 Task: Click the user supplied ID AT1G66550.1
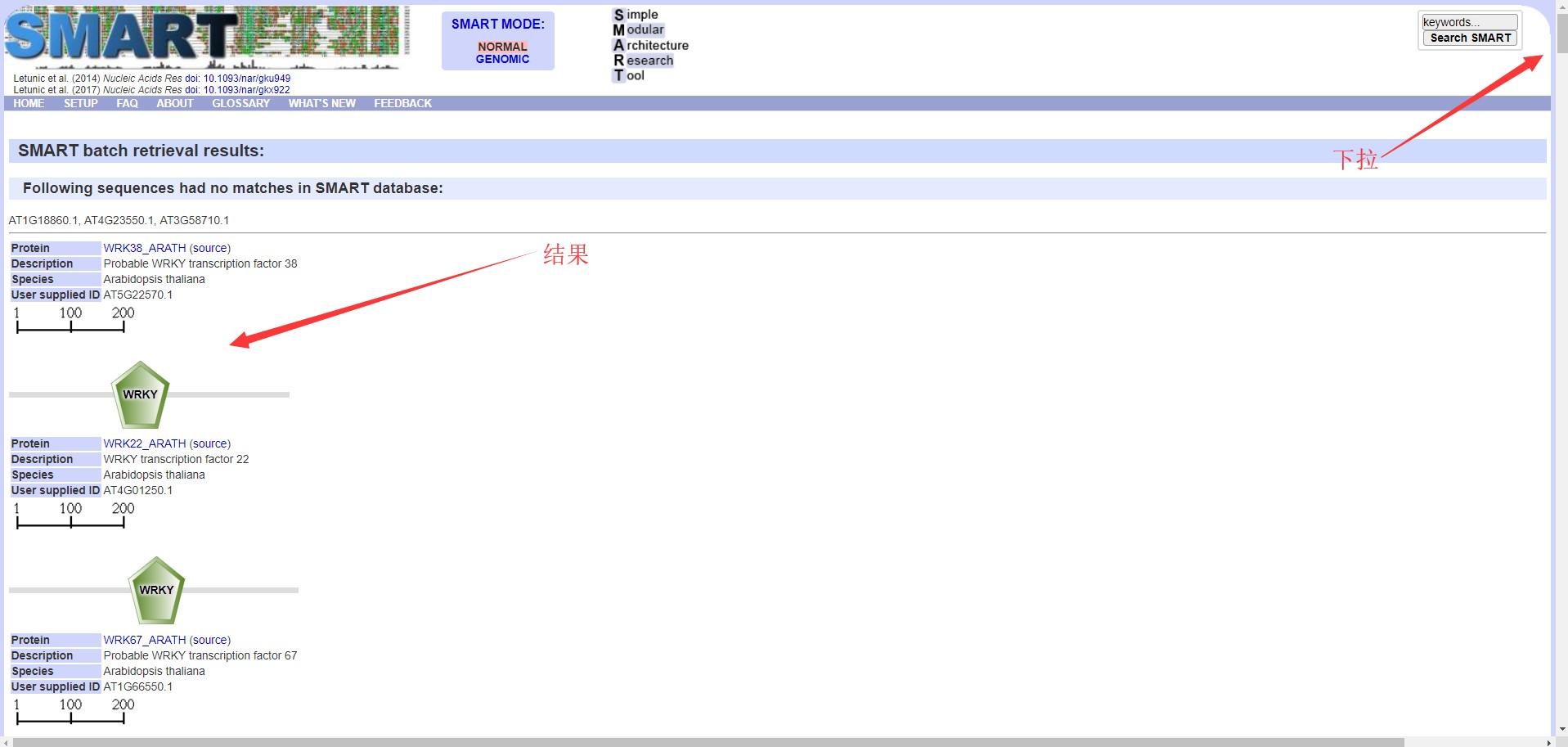(x=137, y=686)
